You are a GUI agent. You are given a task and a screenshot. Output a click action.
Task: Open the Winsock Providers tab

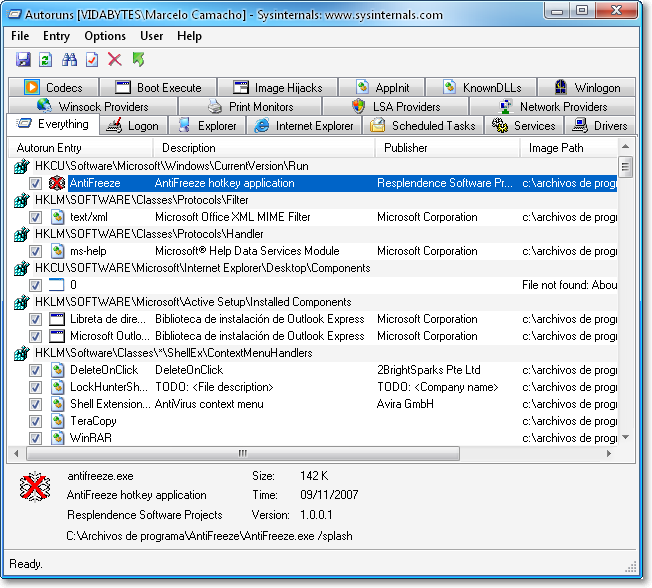coord(93,106)
